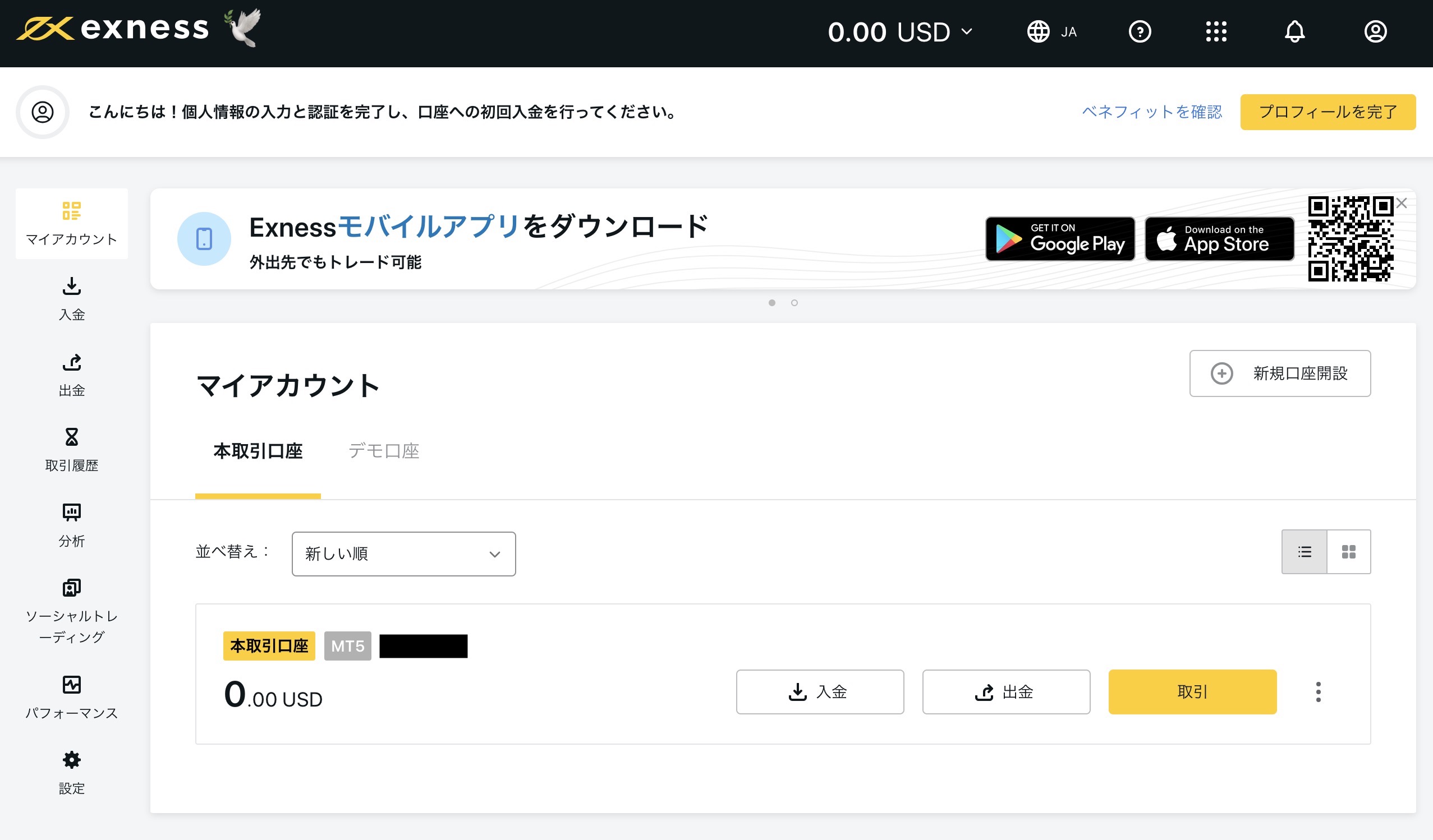Expand the 0.00 USD balance dropdown
1433x840 pixels.
[900, 32]
